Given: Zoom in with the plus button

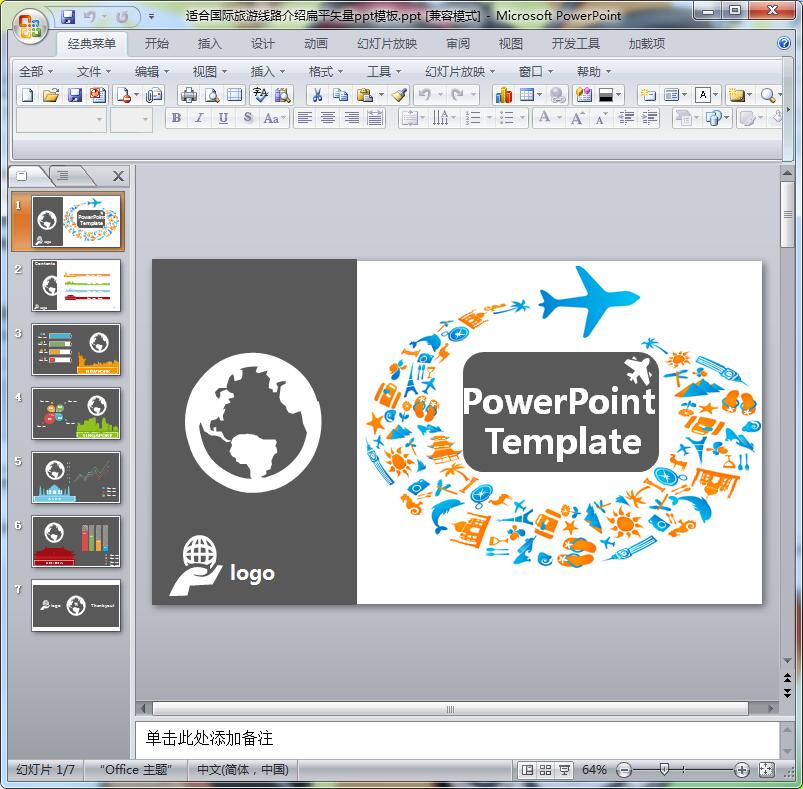Looking at the screenshot, I should (x=741, y=770).
